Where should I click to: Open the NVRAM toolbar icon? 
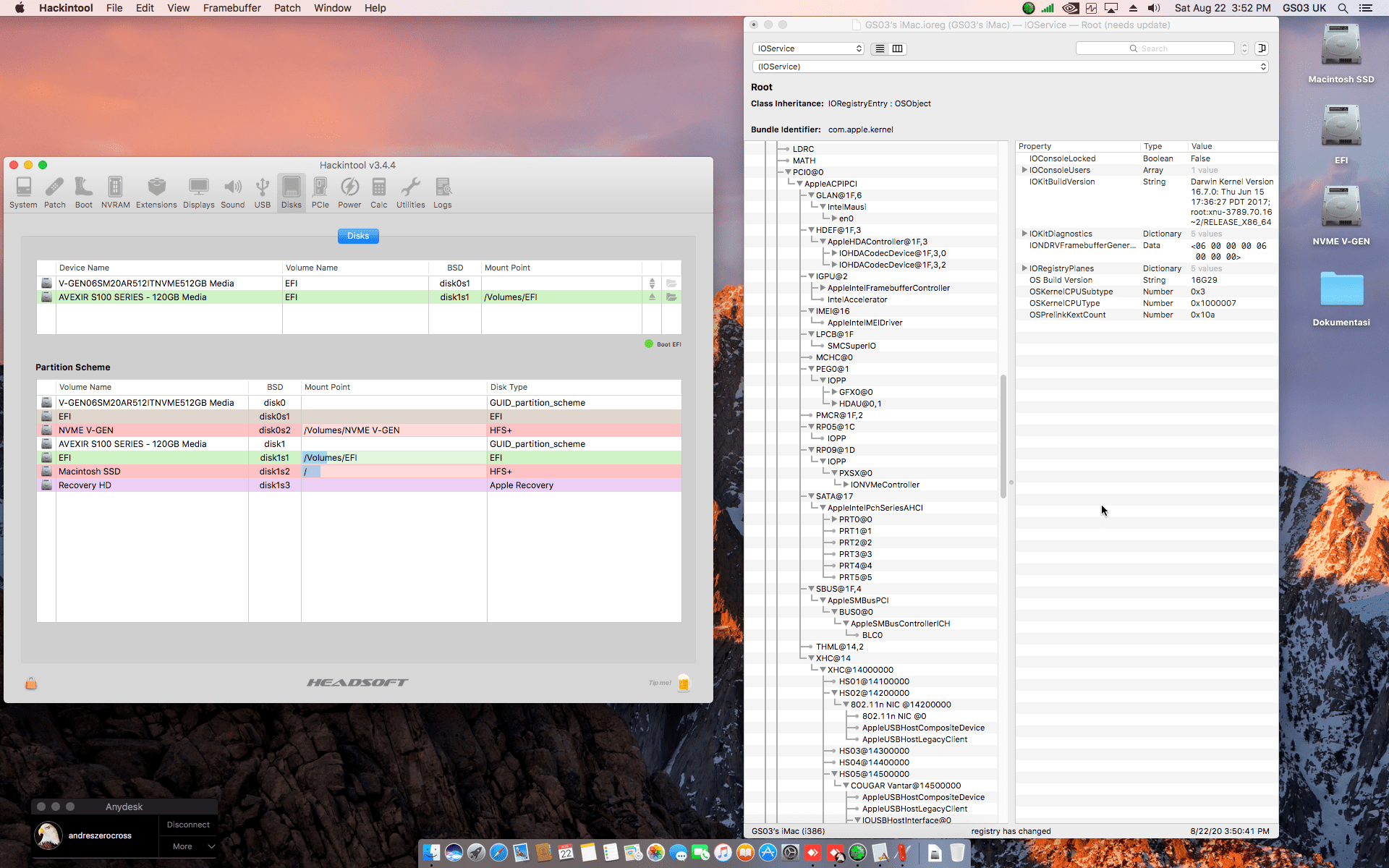[116, 192]
